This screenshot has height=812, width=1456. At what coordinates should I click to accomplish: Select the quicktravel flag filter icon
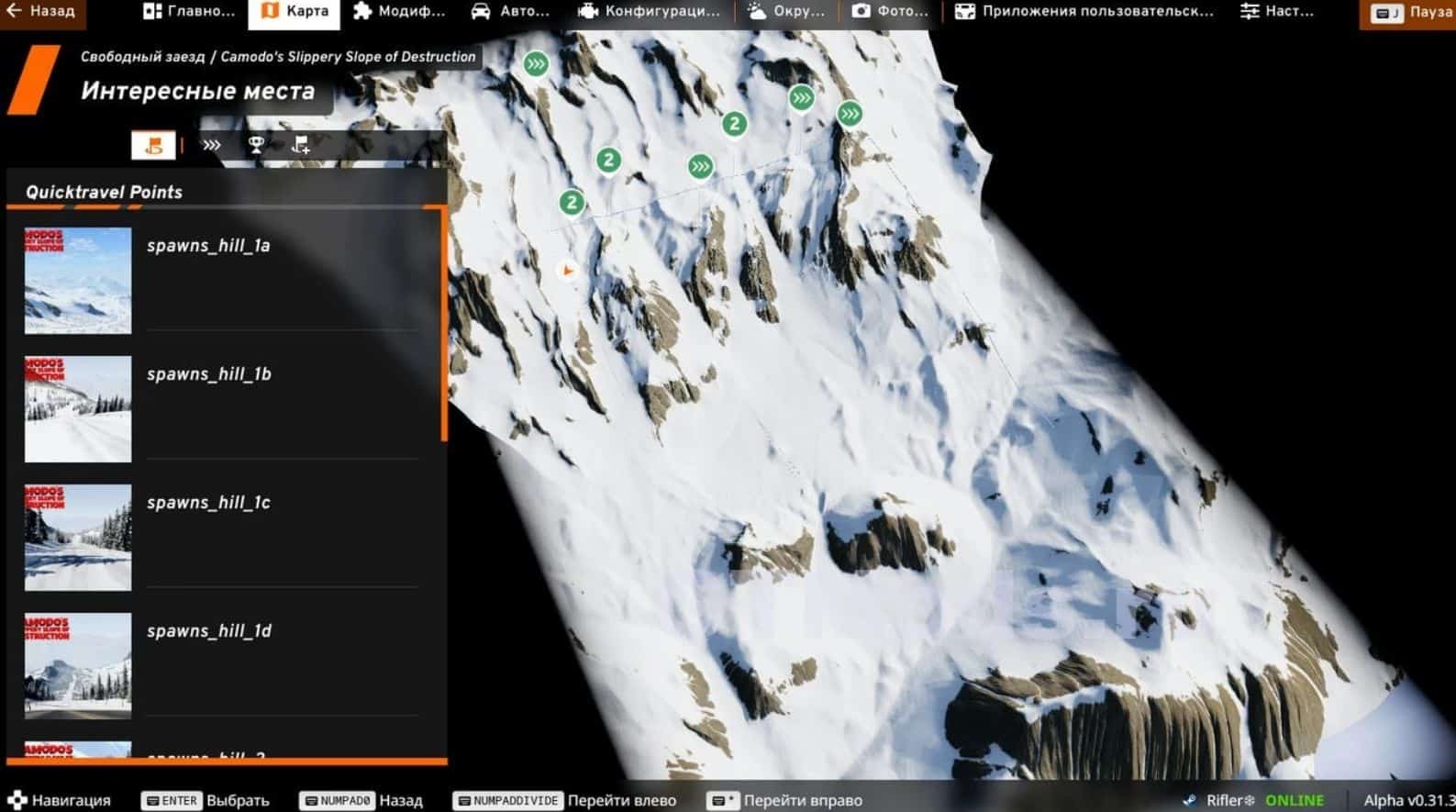coord(153,145)
